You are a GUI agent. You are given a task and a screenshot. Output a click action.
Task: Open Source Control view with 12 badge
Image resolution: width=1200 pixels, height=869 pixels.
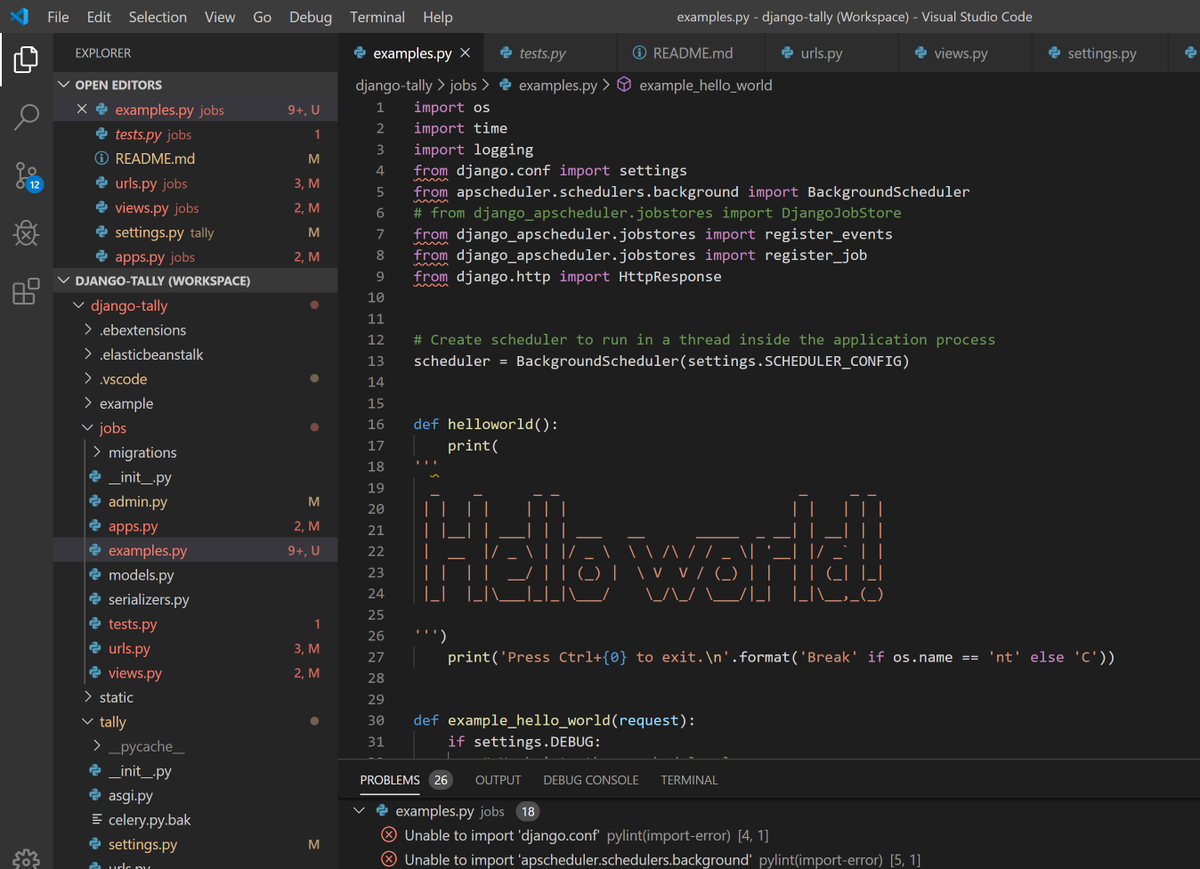(x=26, y=176)
